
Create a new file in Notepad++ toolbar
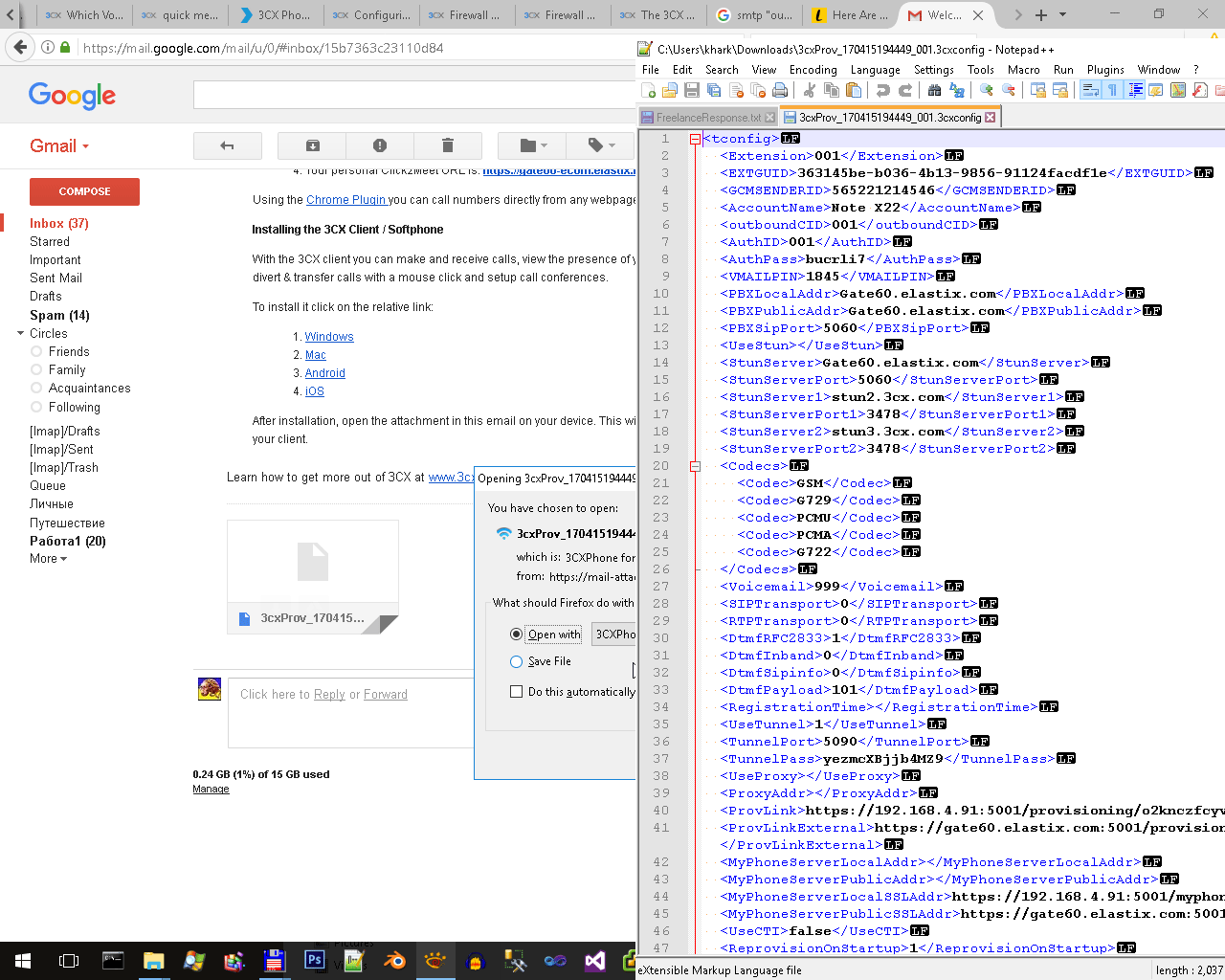[x=649, y=90]
